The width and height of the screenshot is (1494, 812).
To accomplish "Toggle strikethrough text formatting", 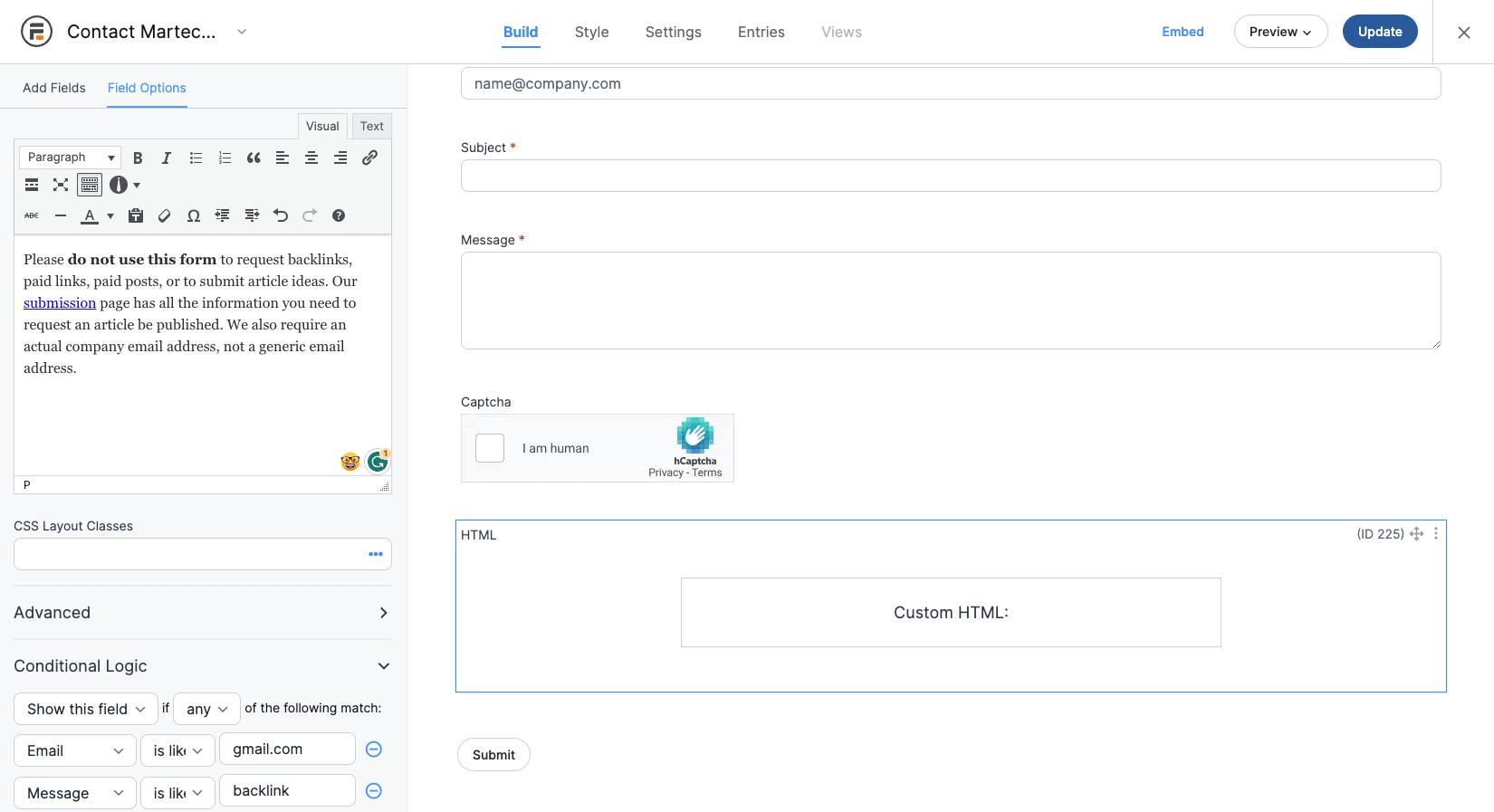I will pyautogui.click(x=32, y=215).
